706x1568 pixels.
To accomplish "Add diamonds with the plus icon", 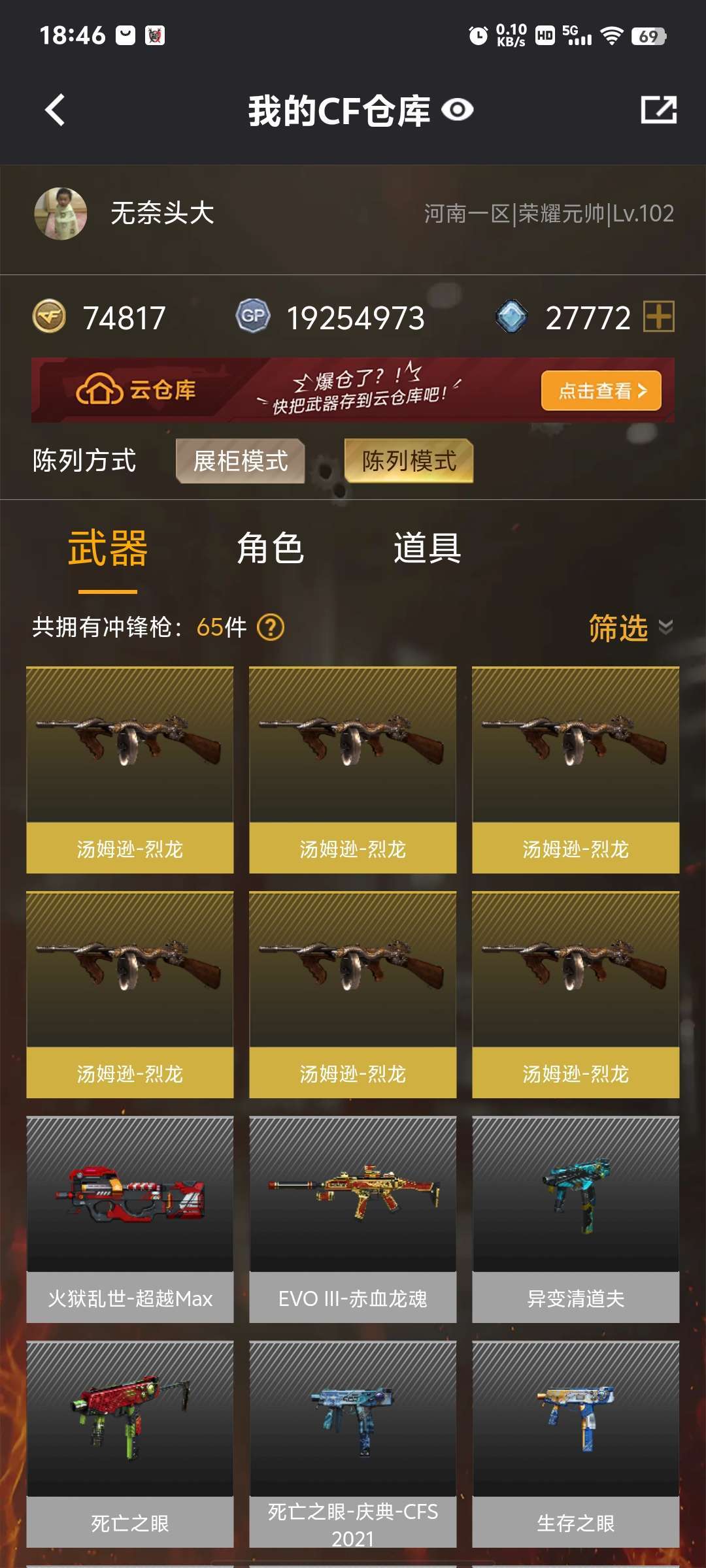I will tap(658, 317).
